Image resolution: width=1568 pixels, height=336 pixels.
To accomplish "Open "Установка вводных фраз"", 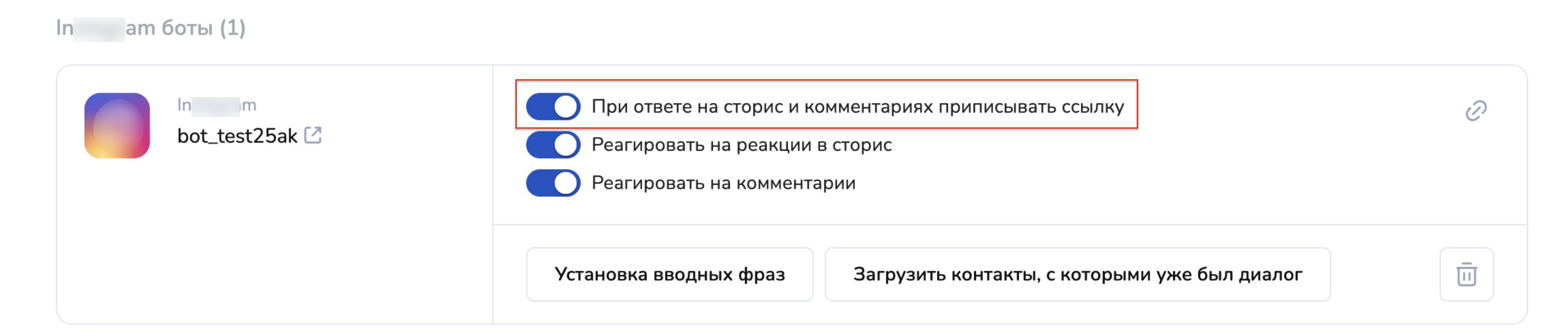I will 670,274.
